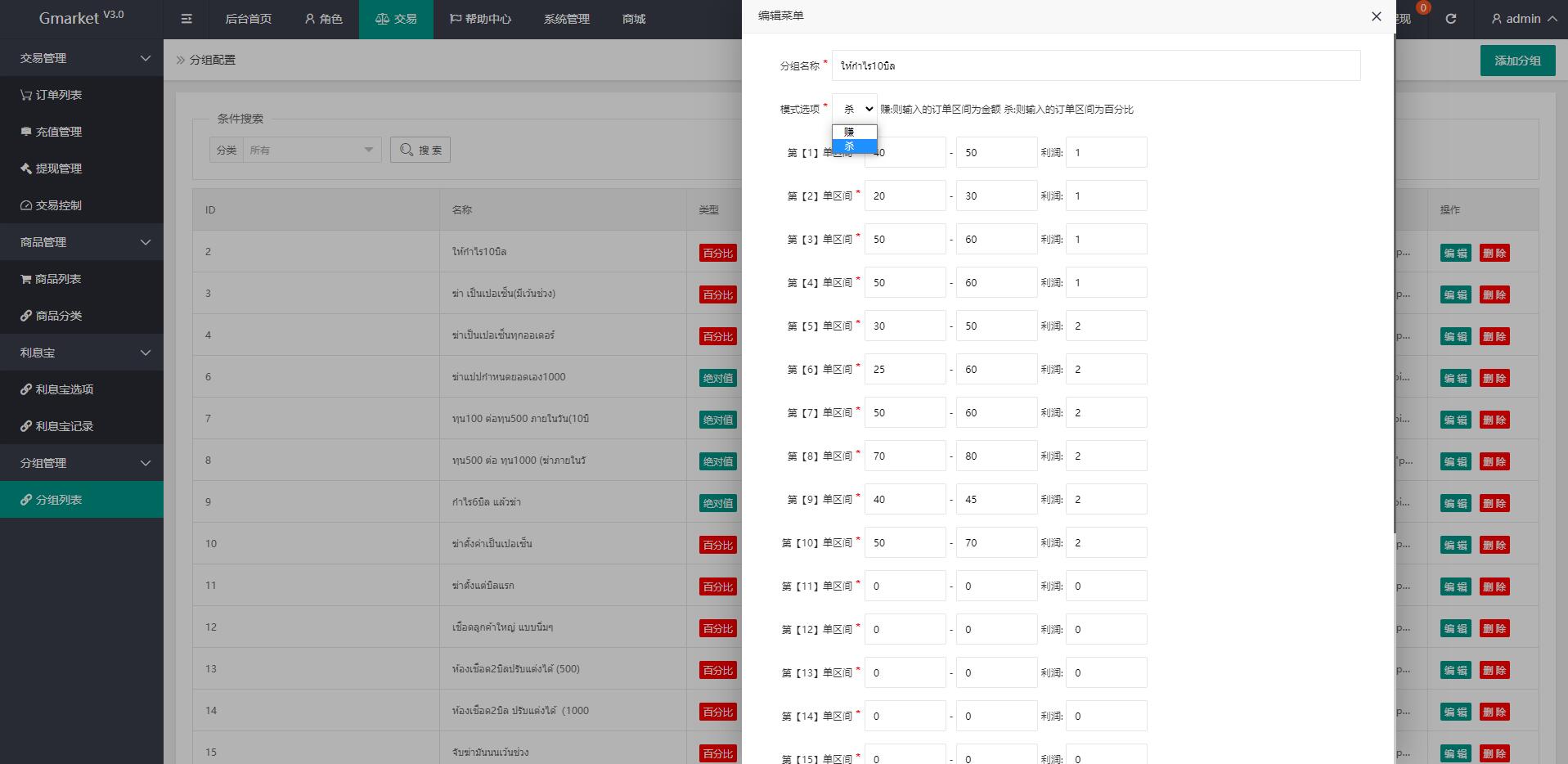Click the refresh icon in top bar

click(x=1450, y=19)
